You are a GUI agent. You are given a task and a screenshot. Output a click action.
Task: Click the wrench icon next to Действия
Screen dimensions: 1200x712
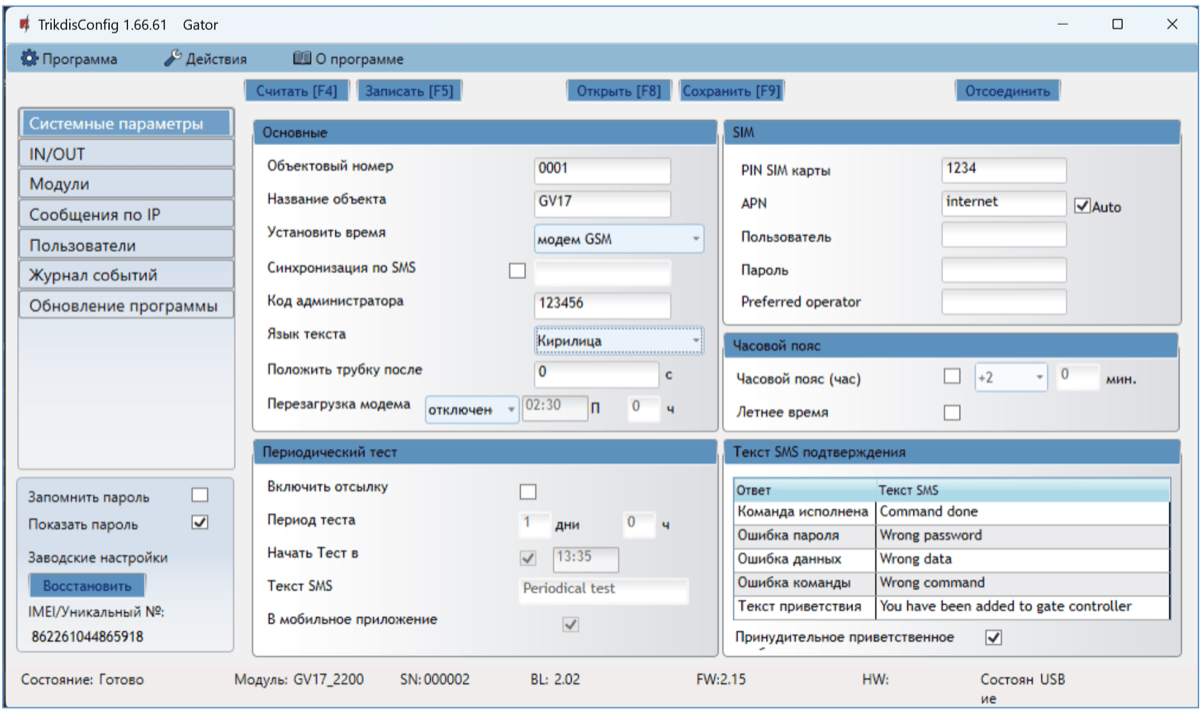click(x=173, y=59)
